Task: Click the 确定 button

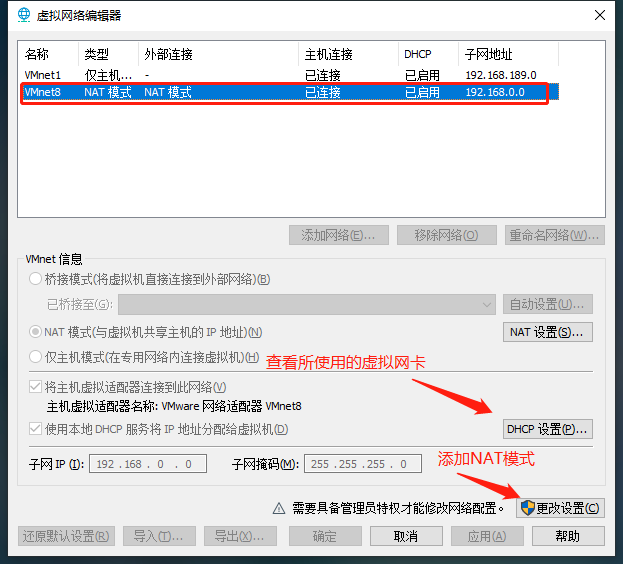Action: [325, 536]
